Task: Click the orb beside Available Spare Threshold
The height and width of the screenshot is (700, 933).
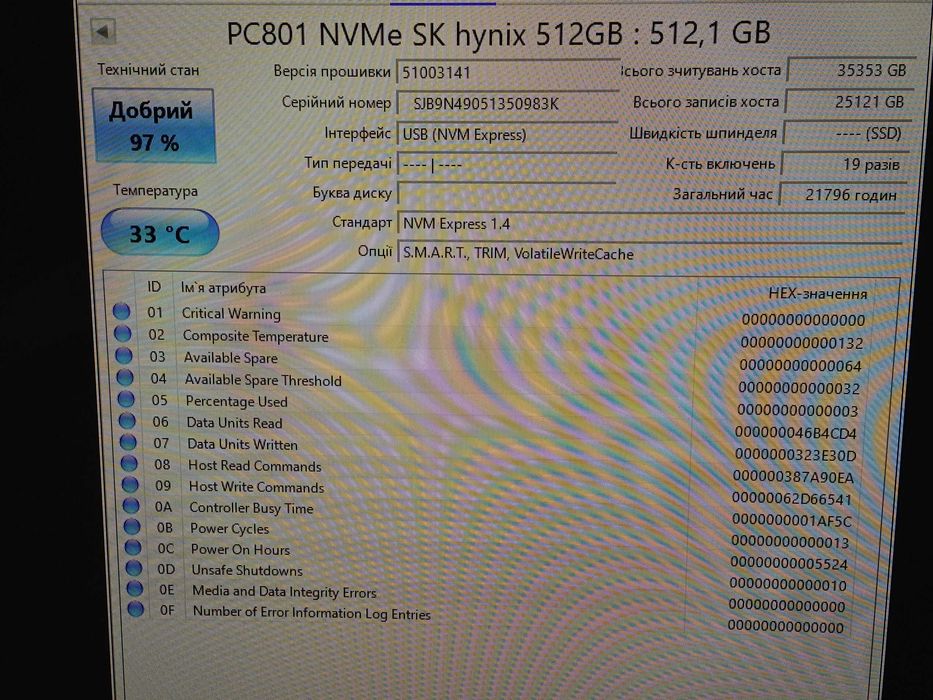Action: (x=125, y=377)
